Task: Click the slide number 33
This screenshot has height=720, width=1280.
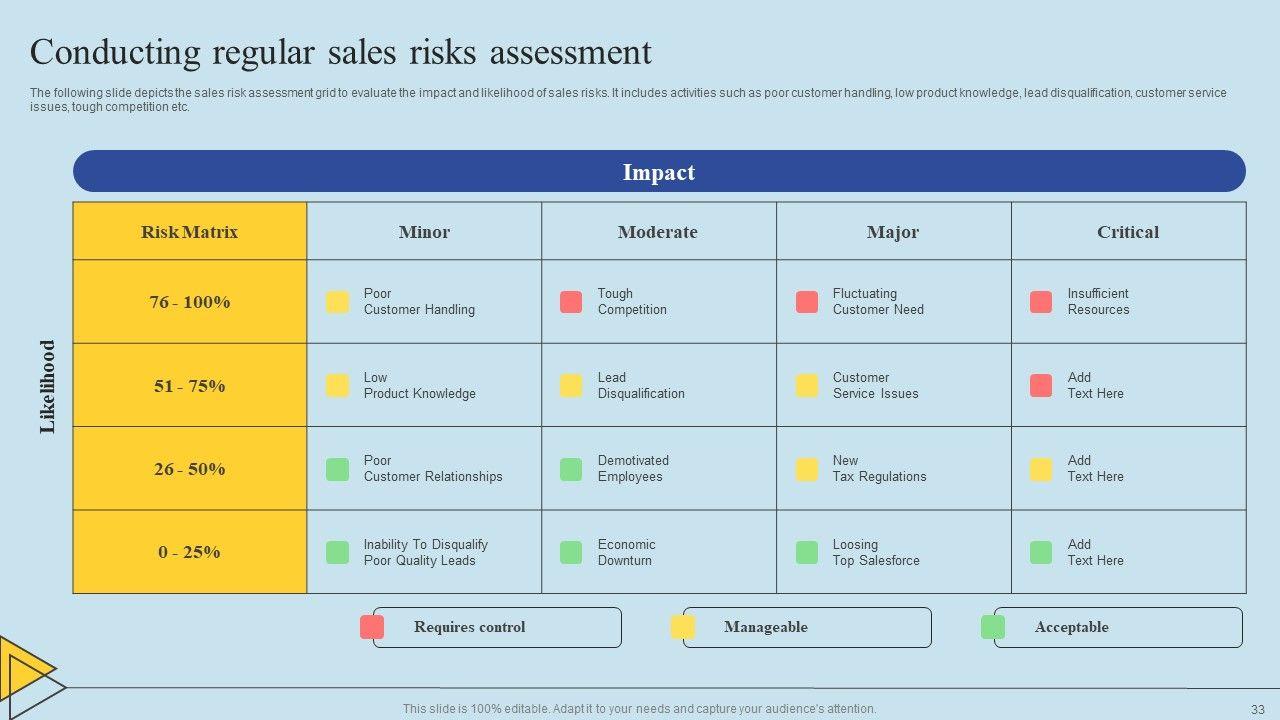Action: [x=1257, y=709]
